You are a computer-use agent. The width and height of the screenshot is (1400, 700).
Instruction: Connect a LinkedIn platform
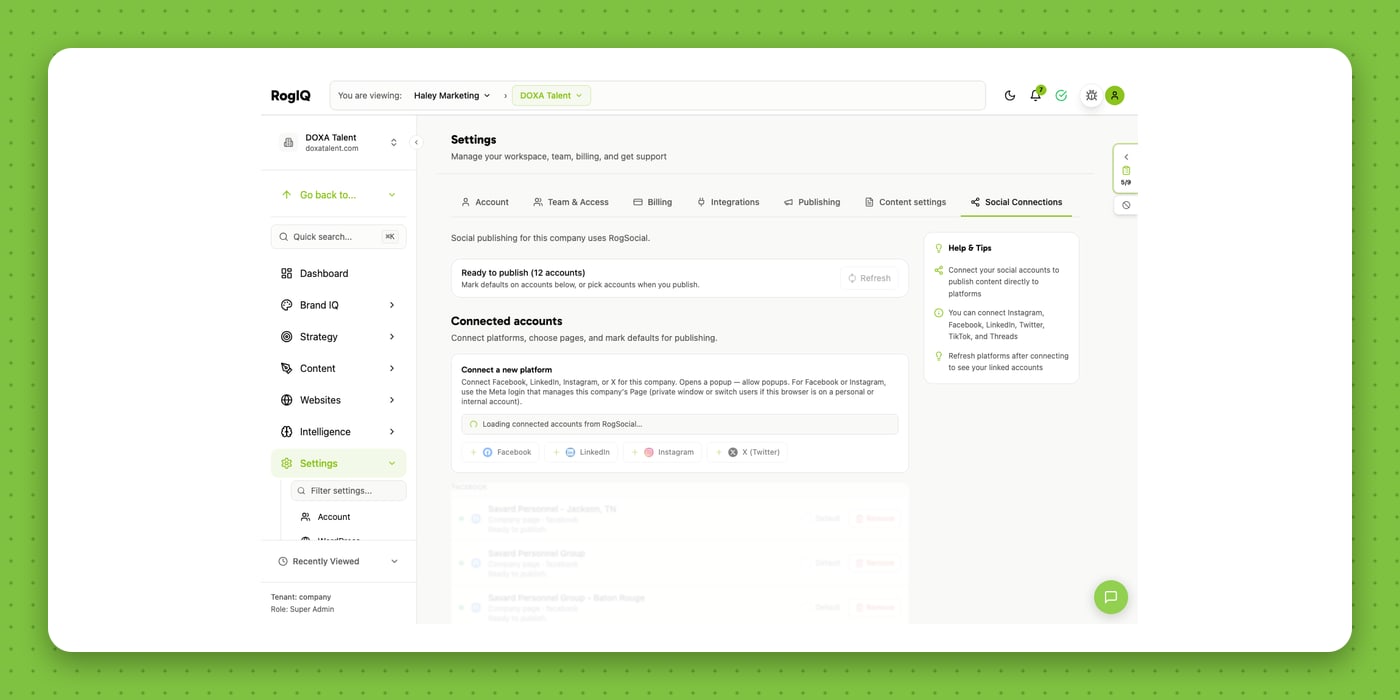pos(581,452)
